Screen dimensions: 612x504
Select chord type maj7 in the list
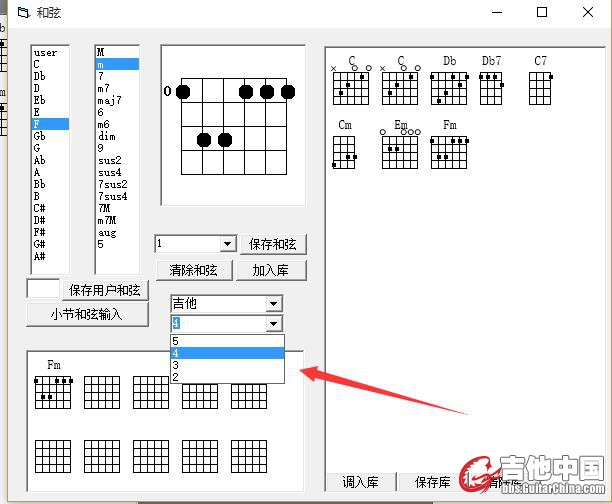(x=108, y=100)
